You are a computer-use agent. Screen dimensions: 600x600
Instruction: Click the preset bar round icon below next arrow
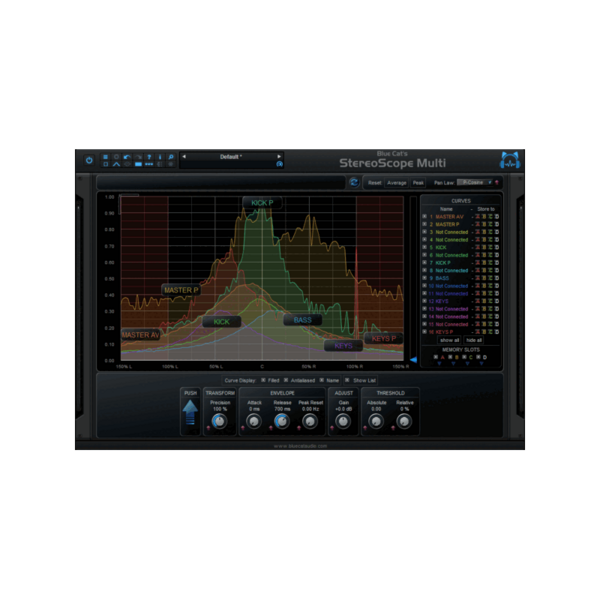279,164
